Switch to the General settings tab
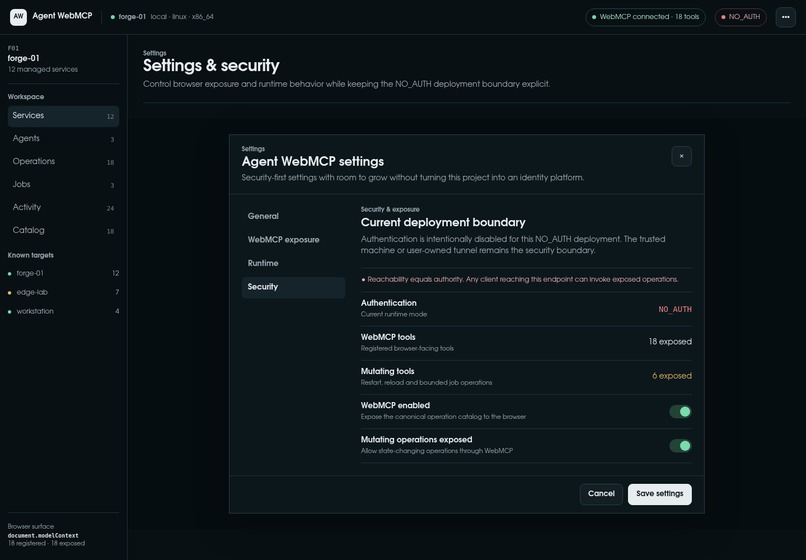The height and width of the screenshot is (560, 806). [x=293, y=216]
